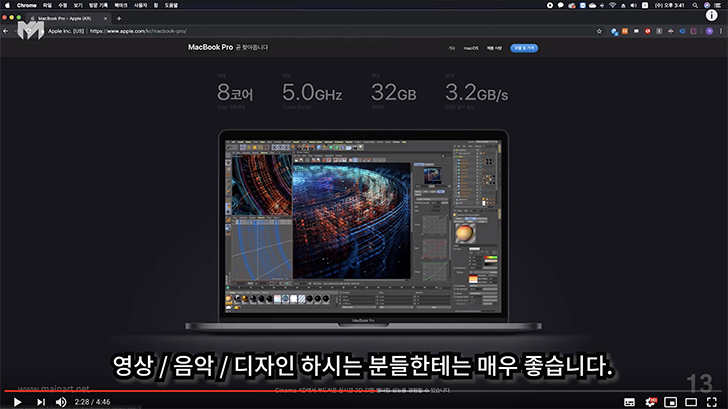Open the Apple menu
The image size is (728, 409).
(x=7, y=5)
